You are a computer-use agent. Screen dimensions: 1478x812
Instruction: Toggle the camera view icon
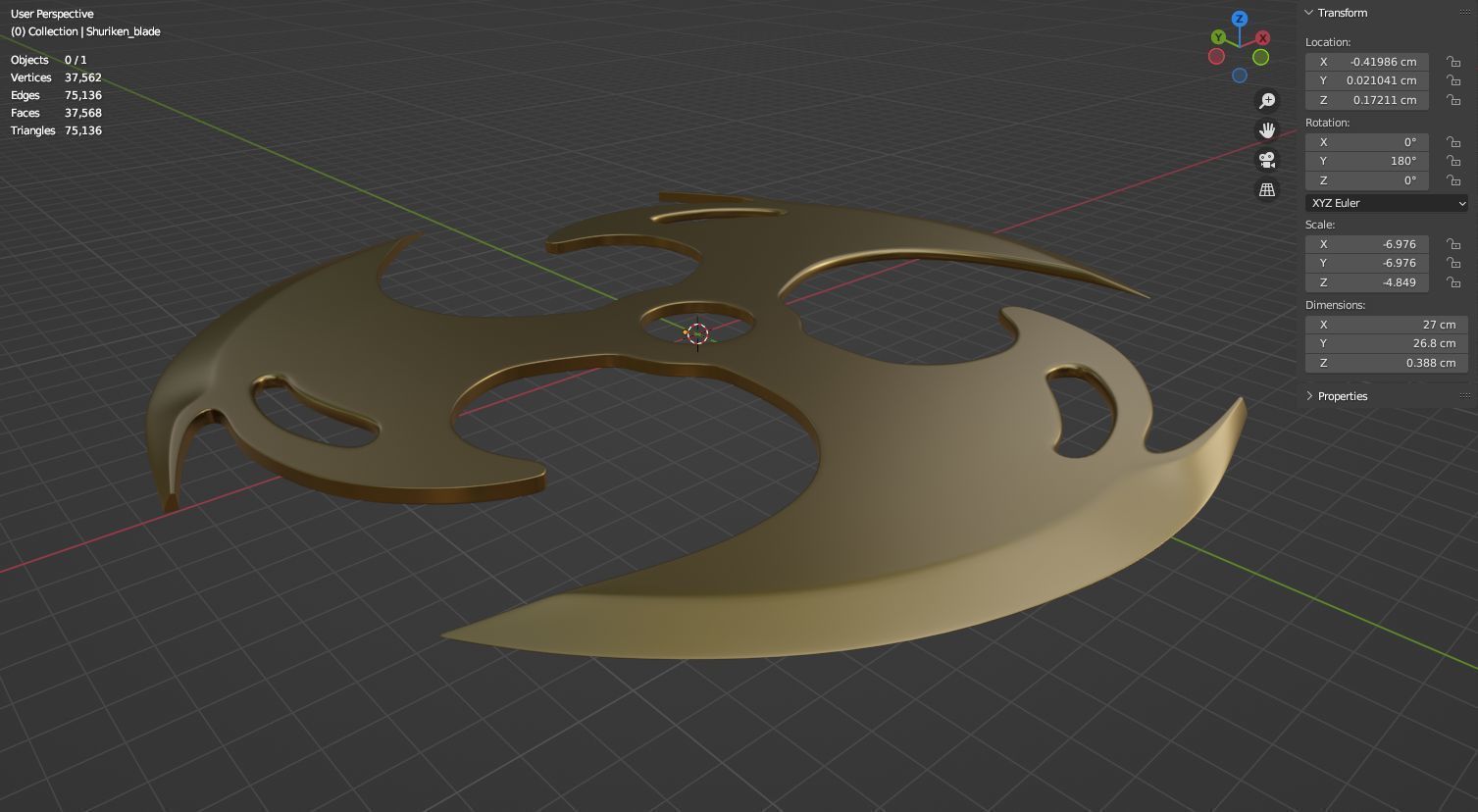1267,160
